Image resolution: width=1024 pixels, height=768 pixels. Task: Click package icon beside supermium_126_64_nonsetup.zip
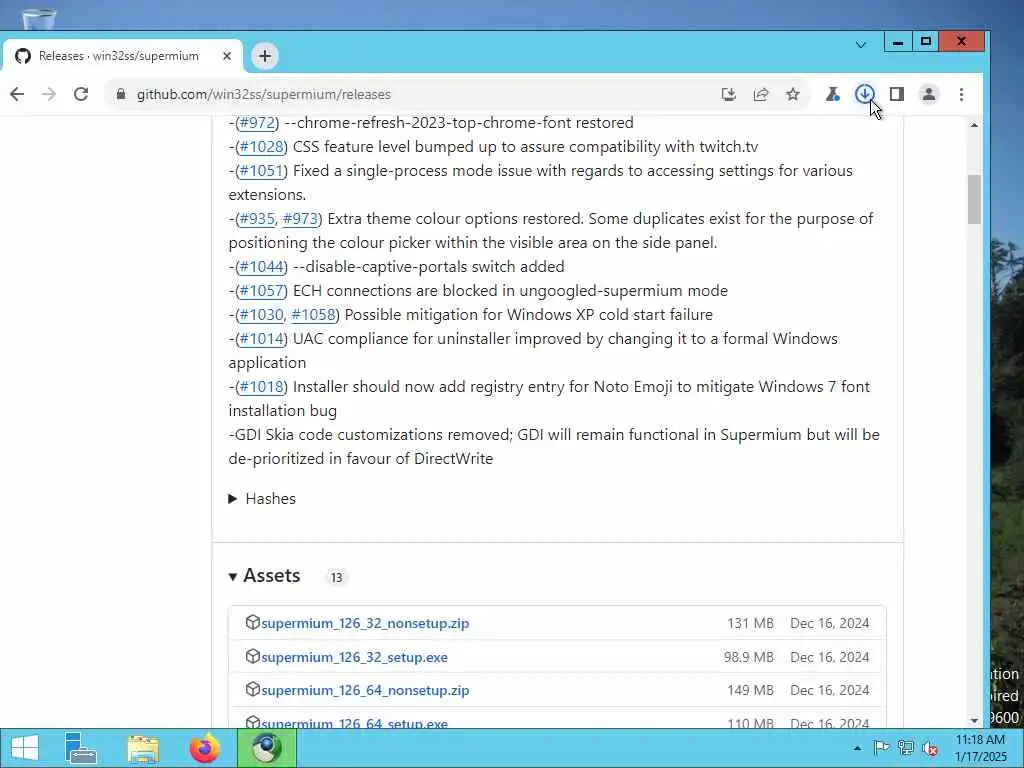[253, 690]
